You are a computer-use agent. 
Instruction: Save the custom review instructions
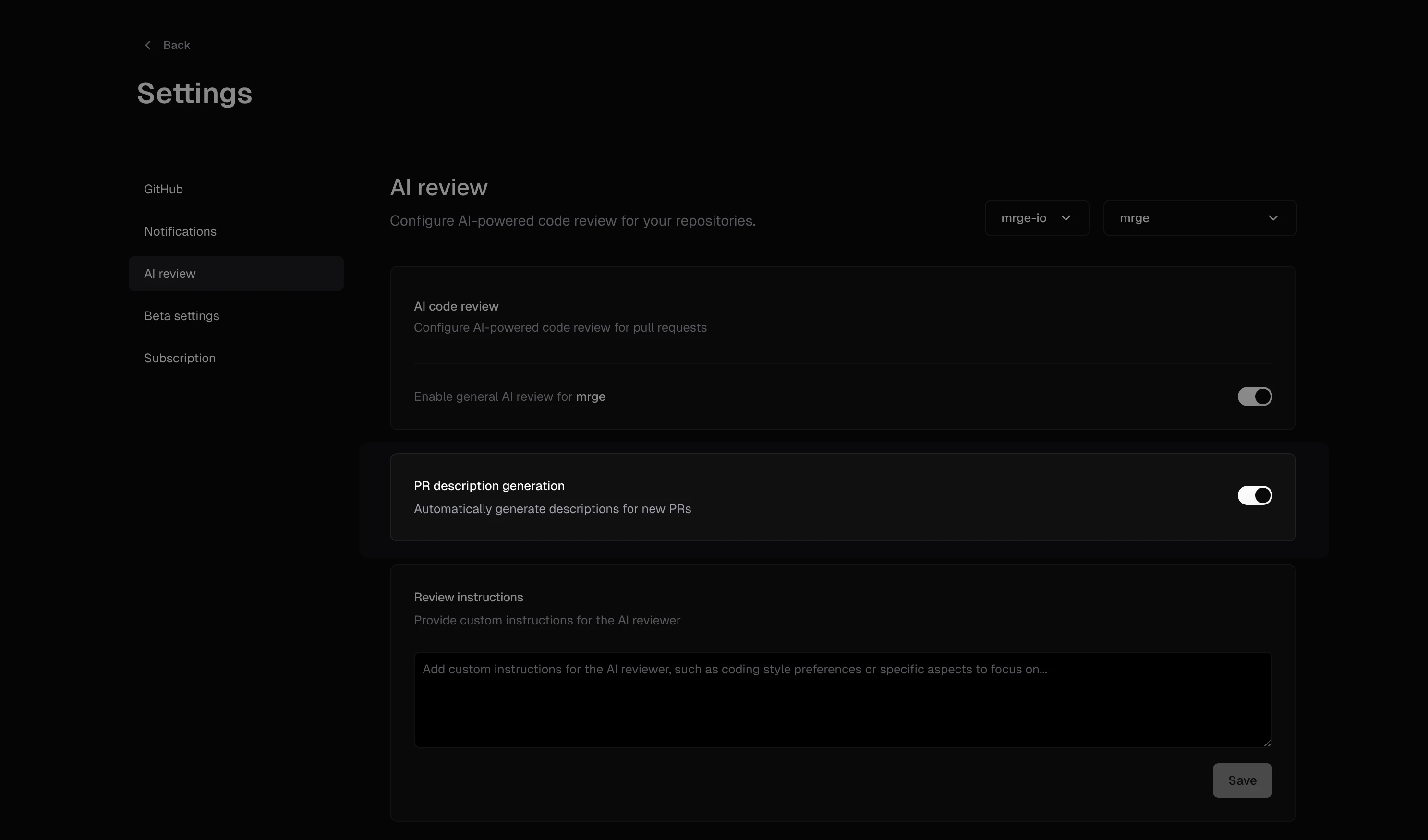(1242, 780)
